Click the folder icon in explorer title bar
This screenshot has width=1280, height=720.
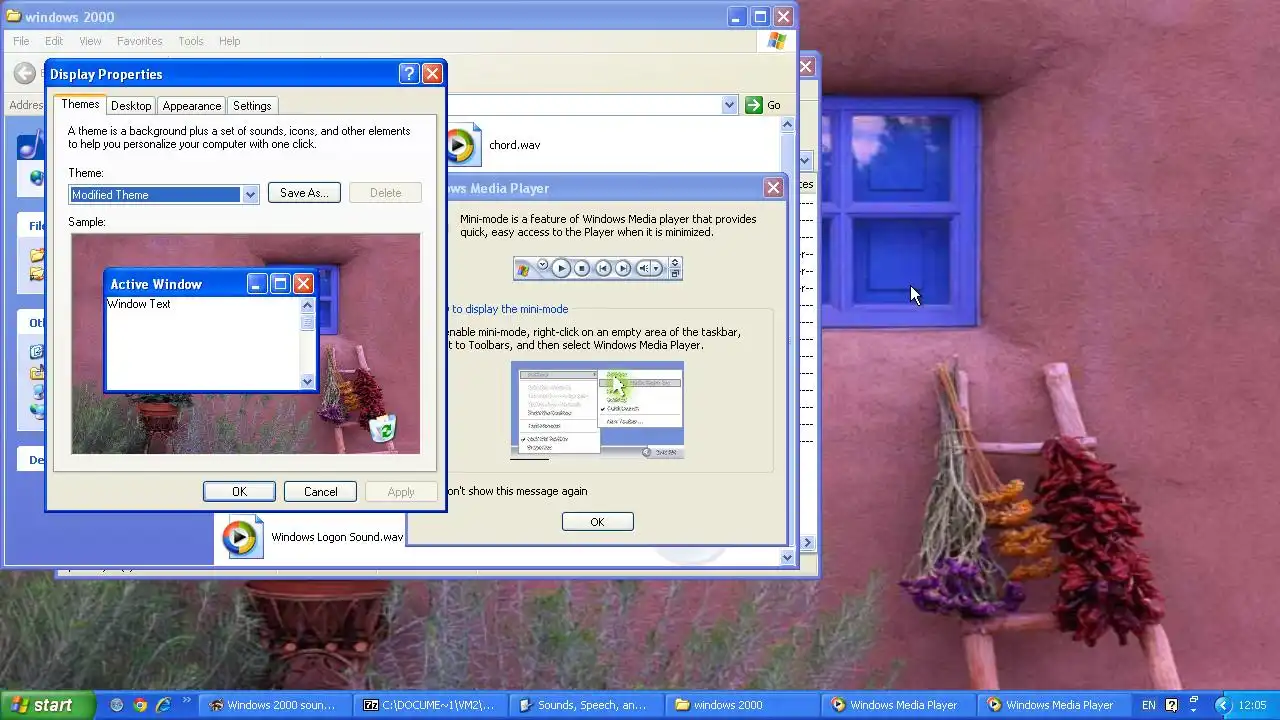tap(14, 16)
